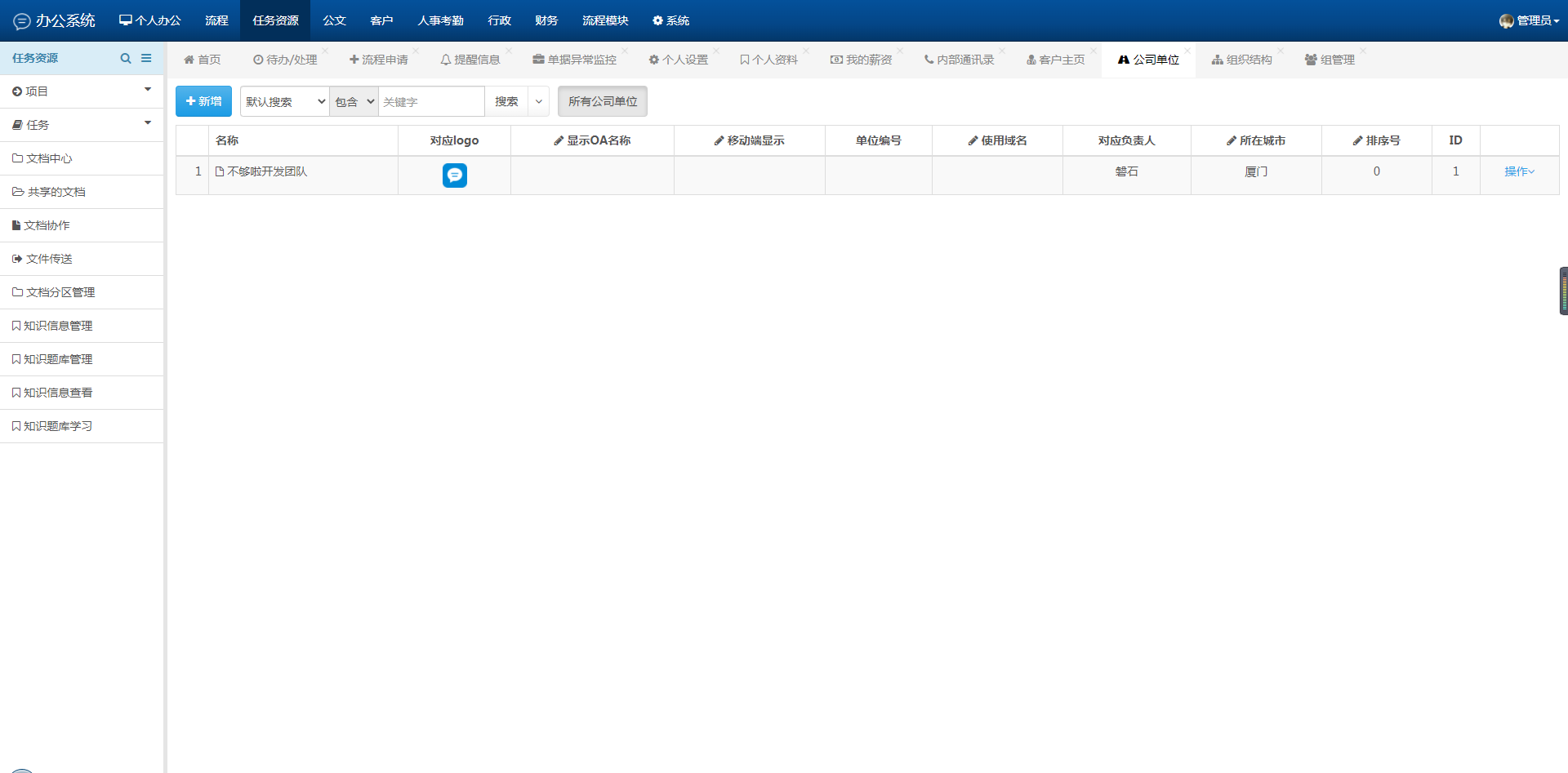Open the 人事考勤 top menu
This screenshot has height=773, width=1568.
click(x=440, y=21)
